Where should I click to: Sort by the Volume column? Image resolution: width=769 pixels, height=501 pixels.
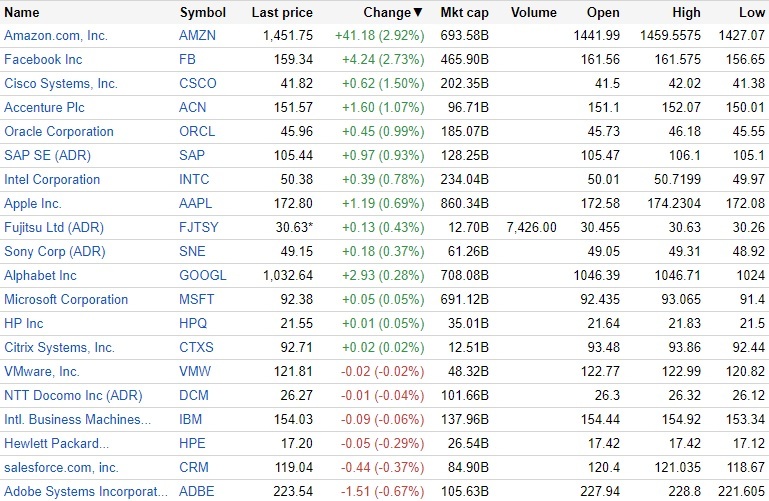pyautogui.click(x=533, y=13)
